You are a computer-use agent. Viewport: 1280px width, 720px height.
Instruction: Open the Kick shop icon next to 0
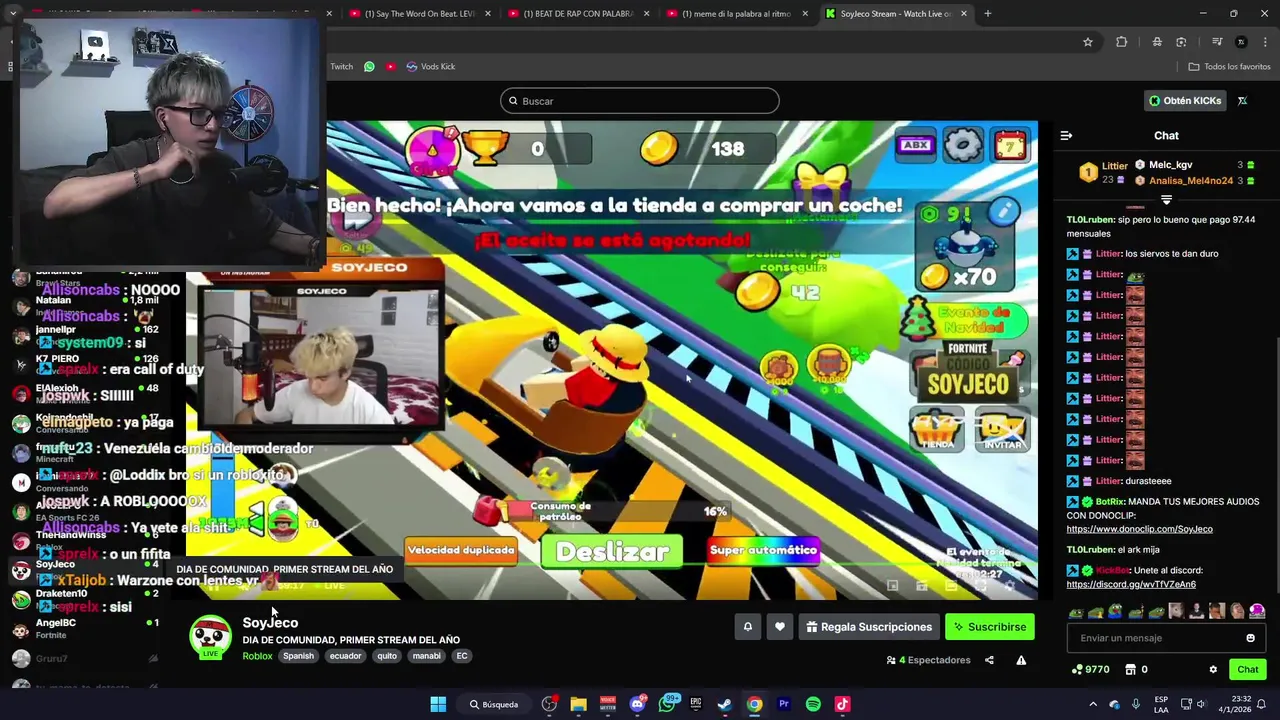1131,670
